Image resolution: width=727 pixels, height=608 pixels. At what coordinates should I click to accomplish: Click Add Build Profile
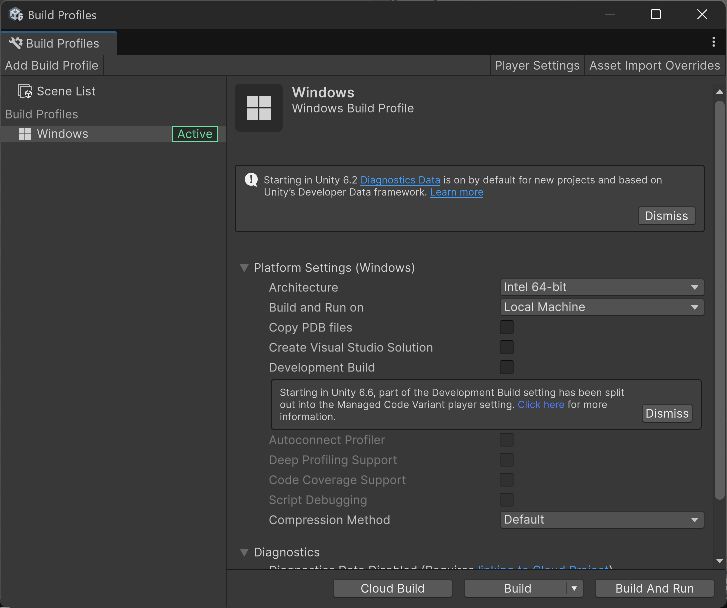tap(51, 65)
